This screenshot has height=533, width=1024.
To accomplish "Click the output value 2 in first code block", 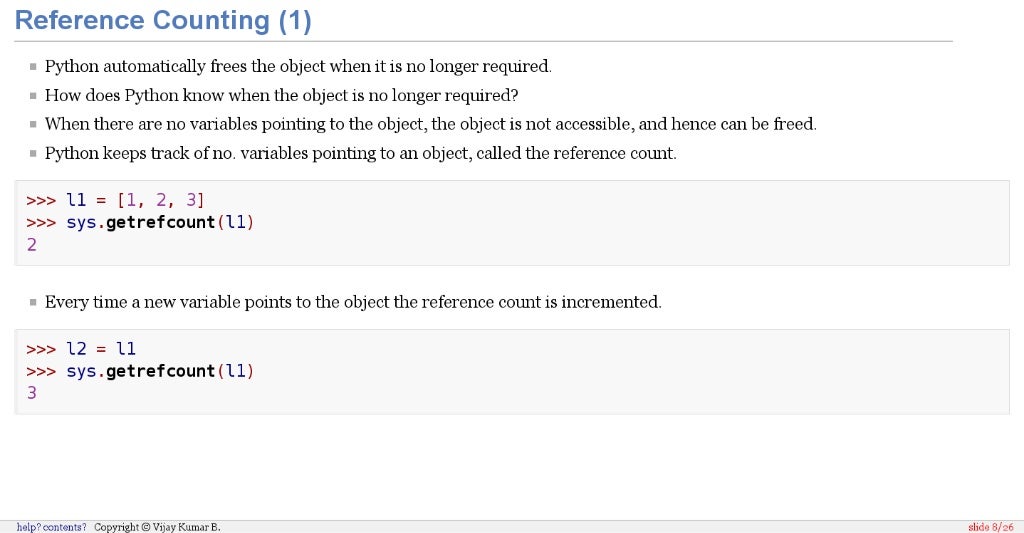I will tap(31, 245).
